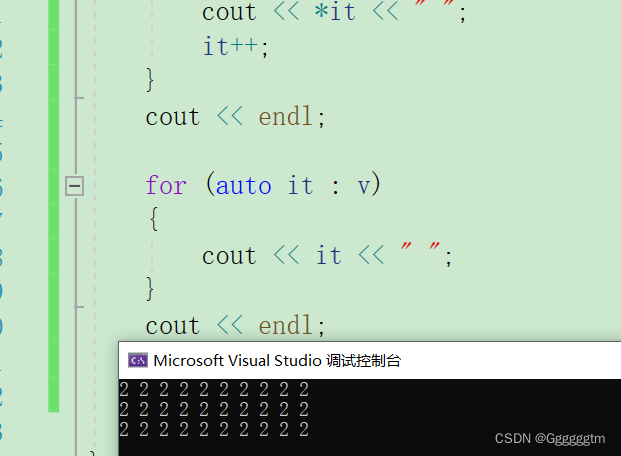Click the first console output row of 2s
621x456 pixels.
[214, 390]
